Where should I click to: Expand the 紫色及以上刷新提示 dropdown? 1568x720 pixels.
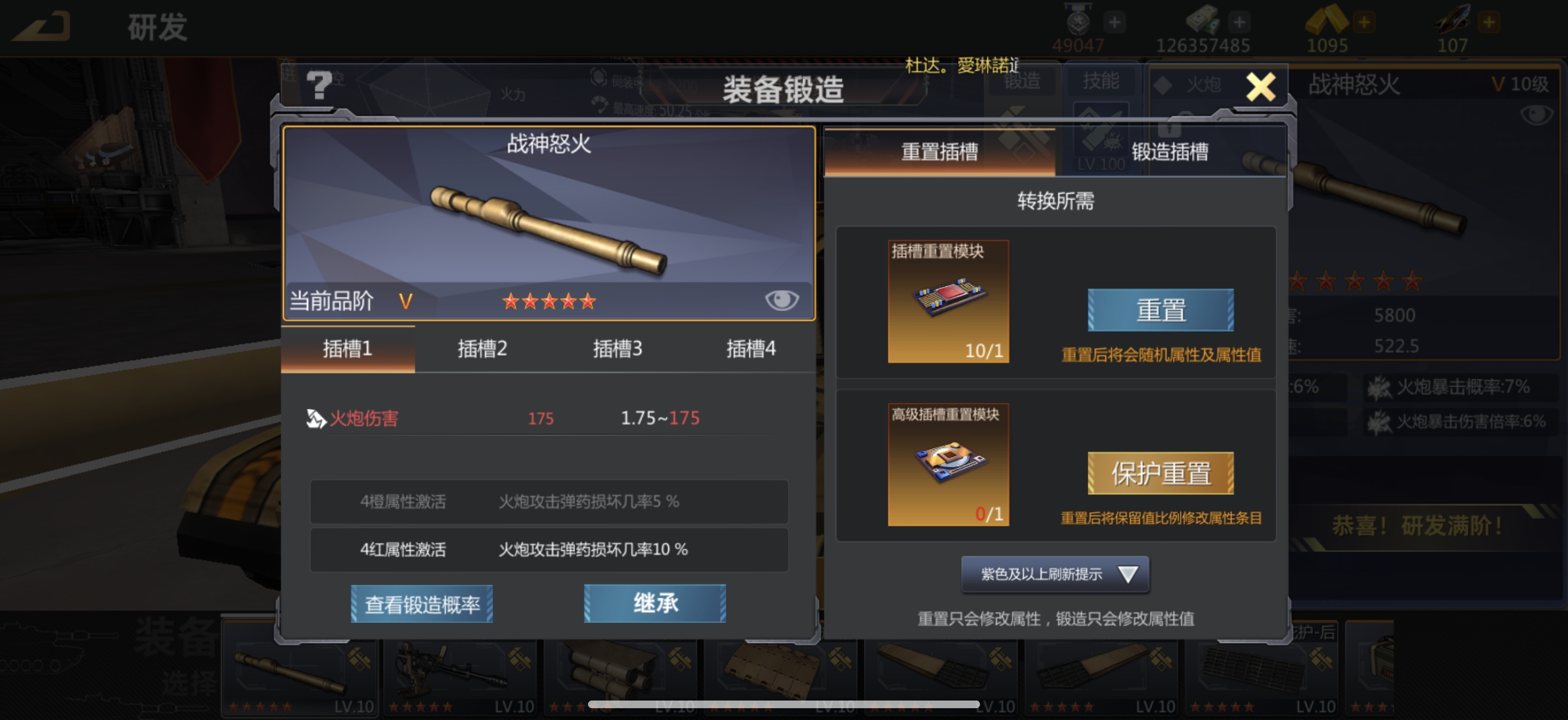pos(1055,574)
